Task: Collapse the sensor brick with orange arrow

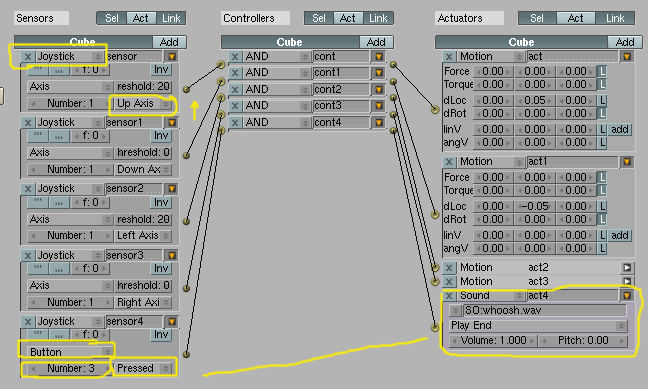Action: click(172, 57)
